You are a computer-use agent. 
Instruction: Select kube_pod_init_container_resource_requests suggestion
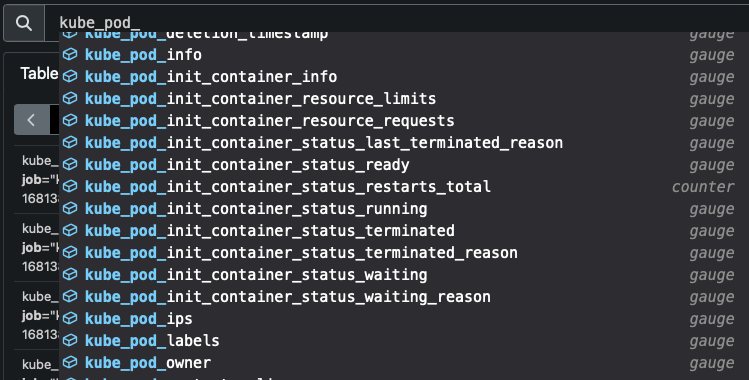(x=399, y=120)
